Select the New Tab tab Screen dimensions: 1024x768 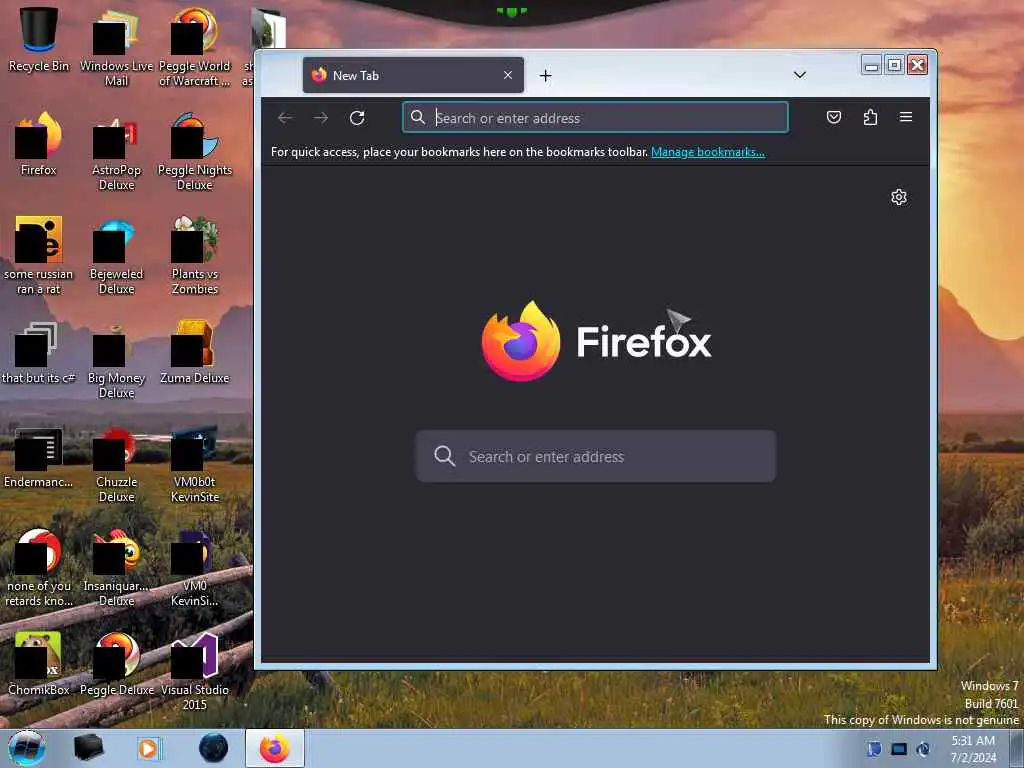click(413, 75)
